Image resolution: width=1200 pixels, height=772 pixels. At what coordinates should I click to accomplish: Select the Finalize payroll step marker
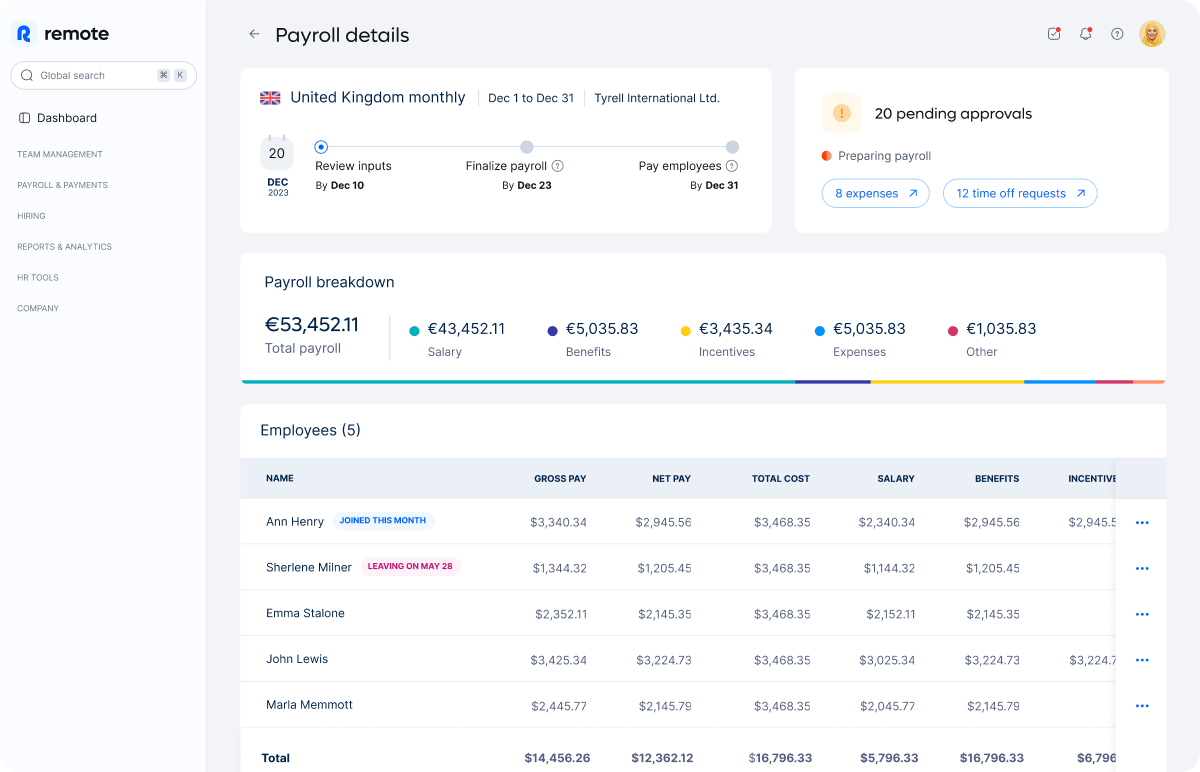527,147
